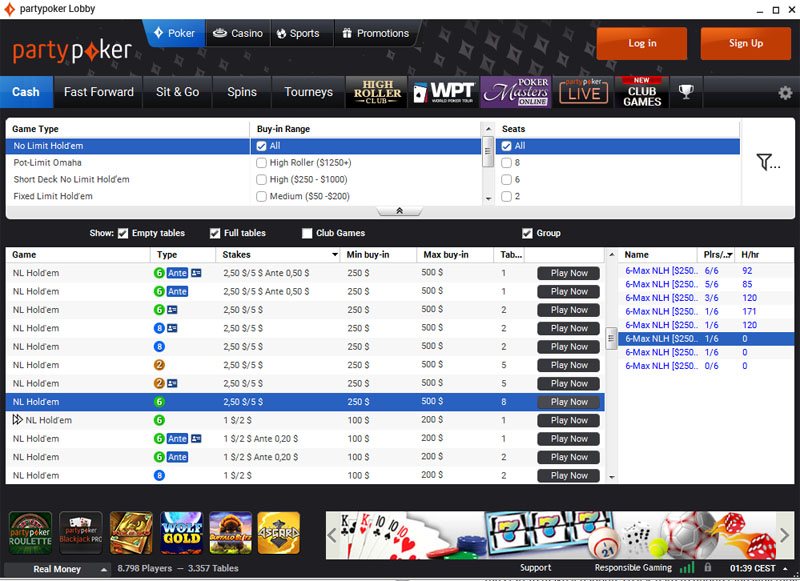Click the Buy-in Range scrollbar thumb

click(x=488, y=151)
